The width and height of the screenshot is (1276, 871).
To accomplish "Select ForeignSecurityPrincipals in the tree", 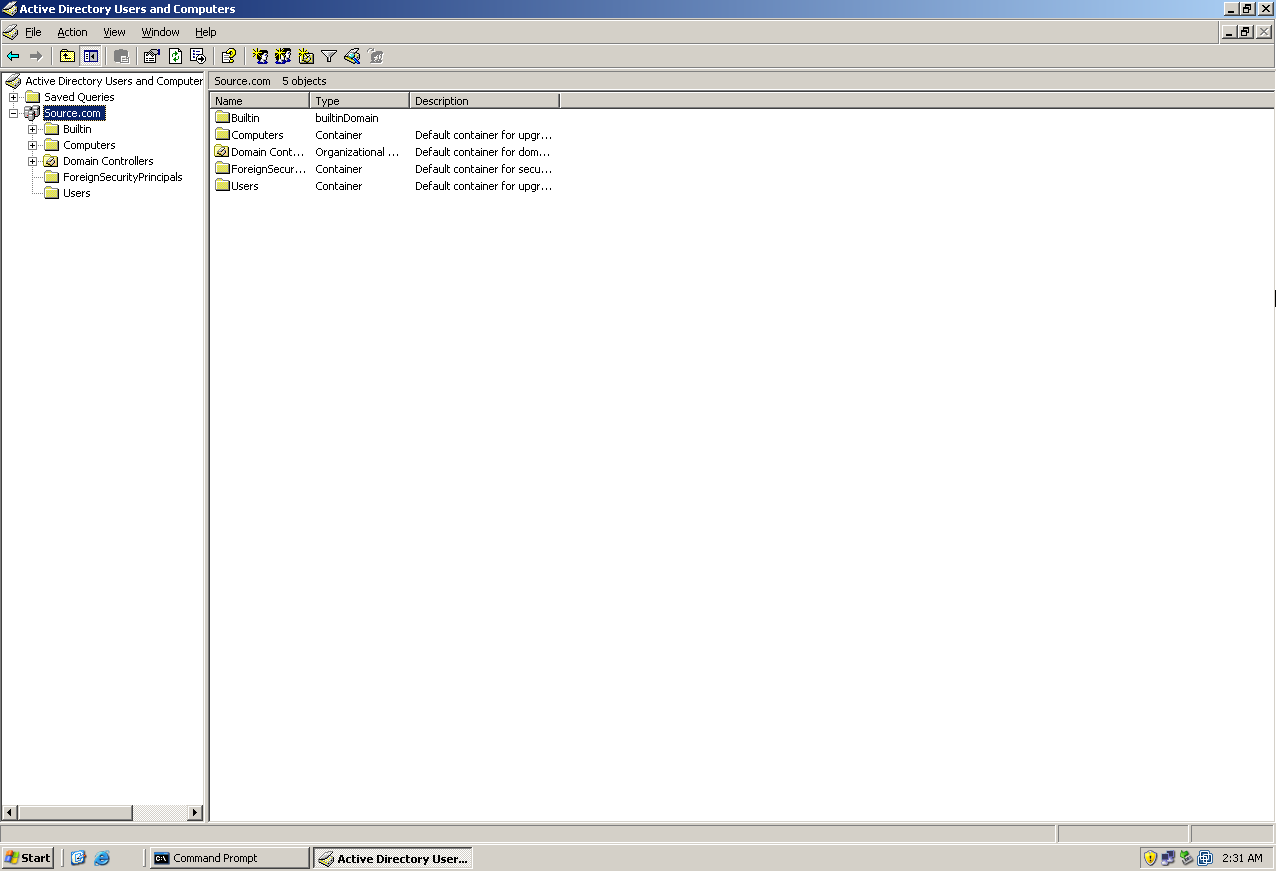I will pos(123,177).
